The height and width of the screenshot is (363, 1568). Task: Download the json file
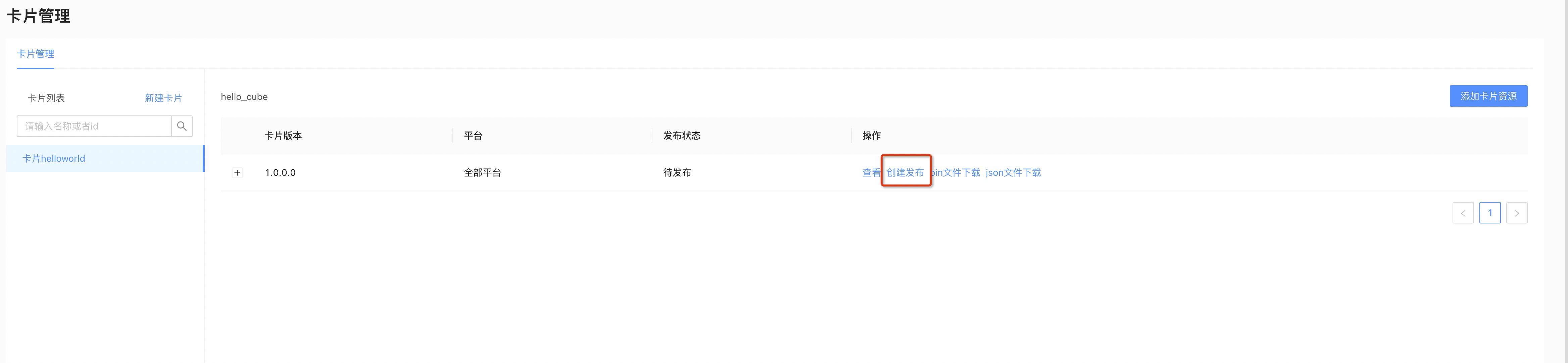(x=1013, y=173)
